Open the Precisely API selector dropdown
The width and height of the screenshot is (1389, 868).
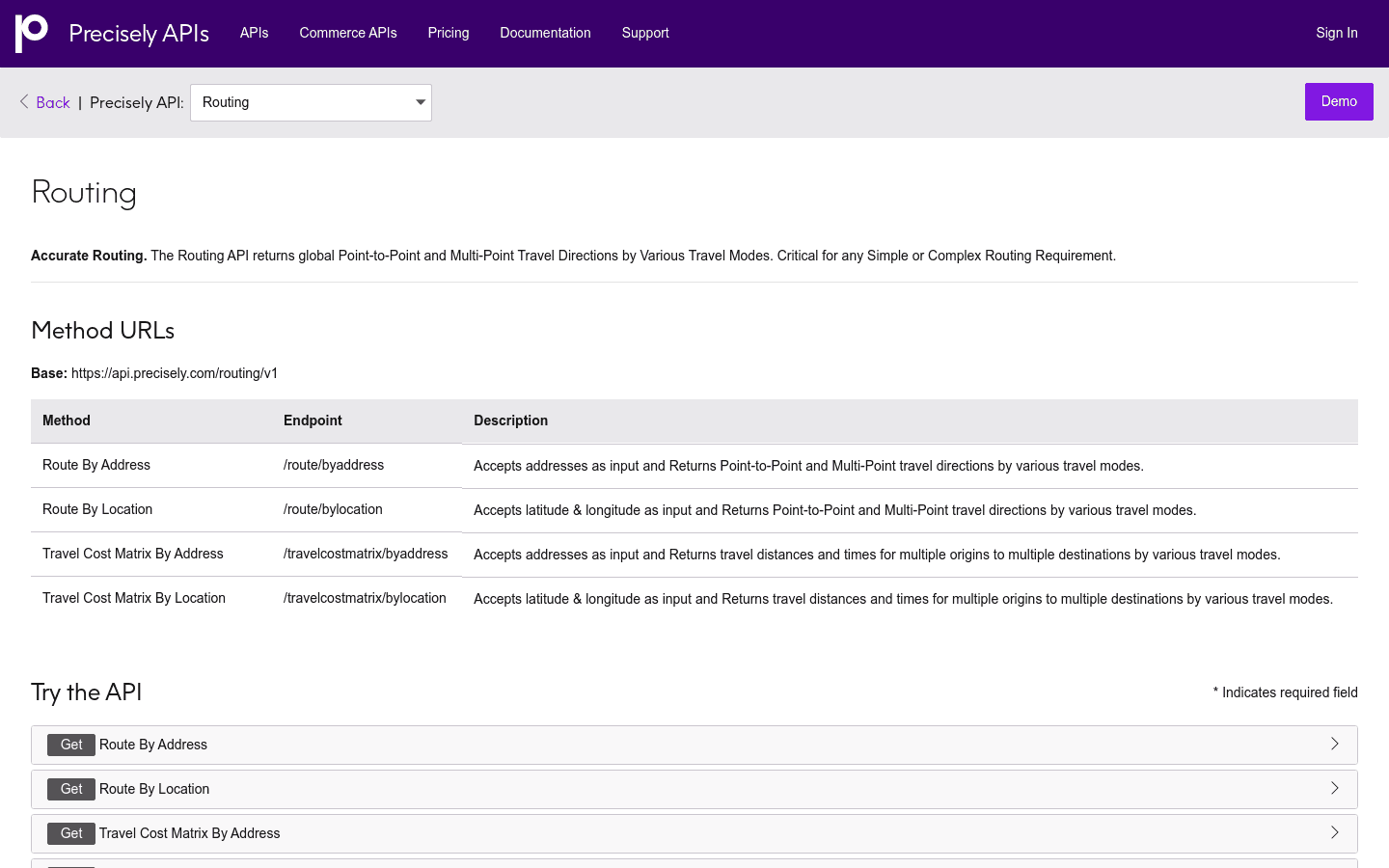pyautogui.click(x=311, y=102)
